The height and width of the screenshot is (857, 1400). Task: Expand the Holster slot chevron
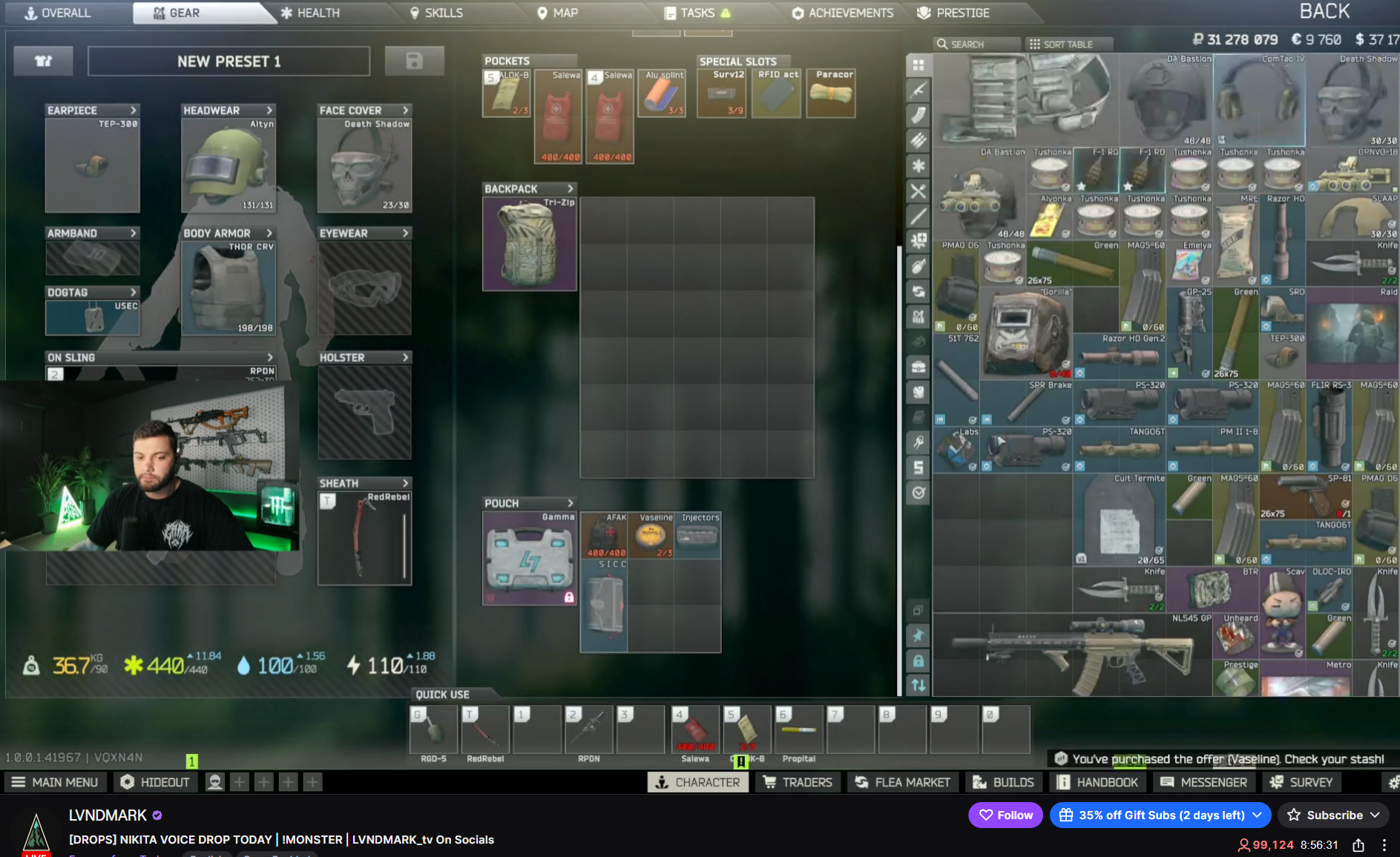coord(406,358)
